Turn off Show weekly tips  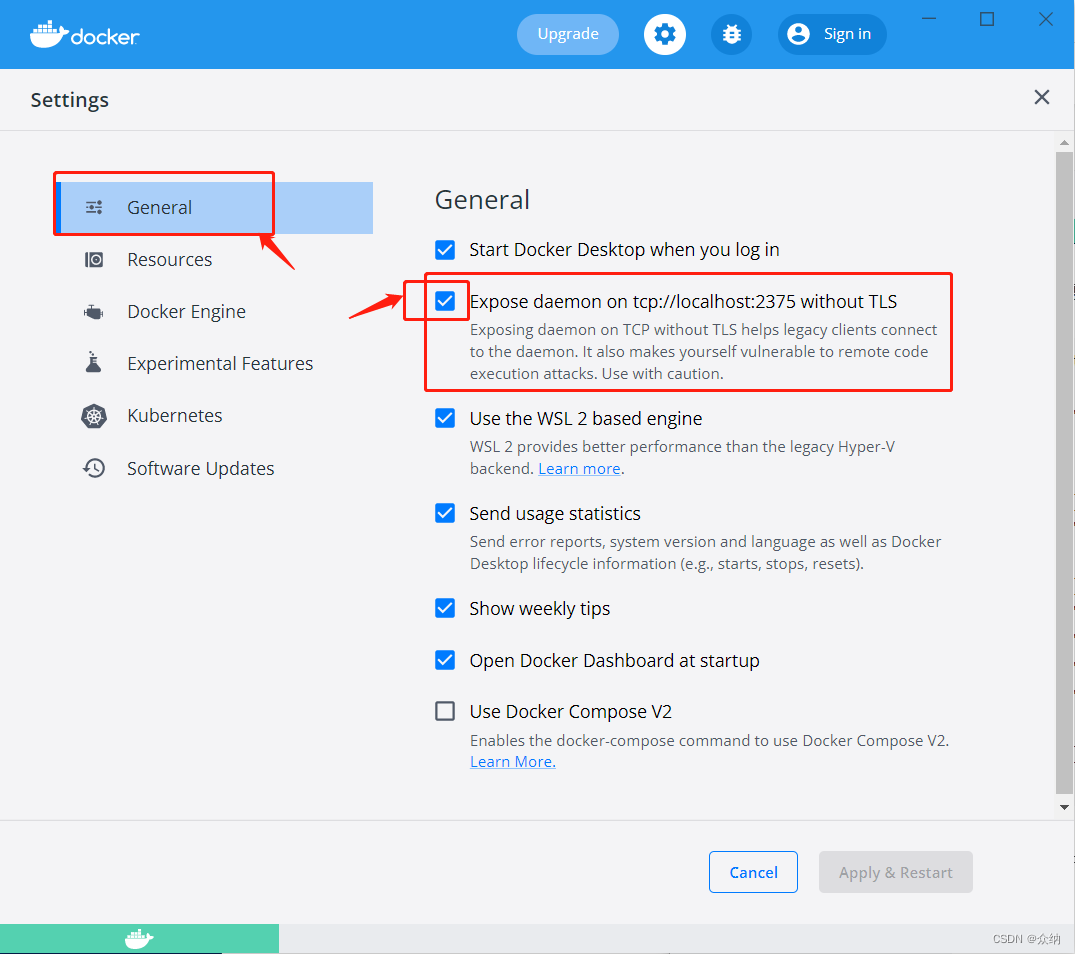[x=444, y=608]
